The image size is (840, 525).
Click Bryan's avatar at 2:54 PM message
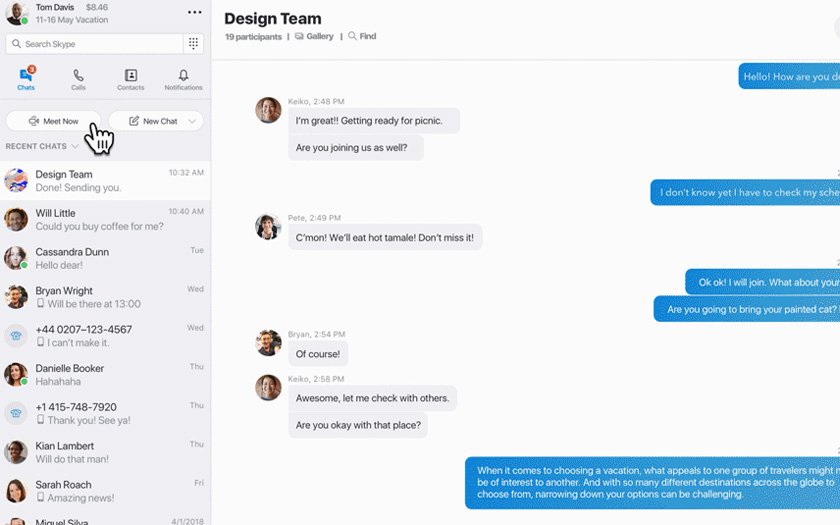point(268,343)
